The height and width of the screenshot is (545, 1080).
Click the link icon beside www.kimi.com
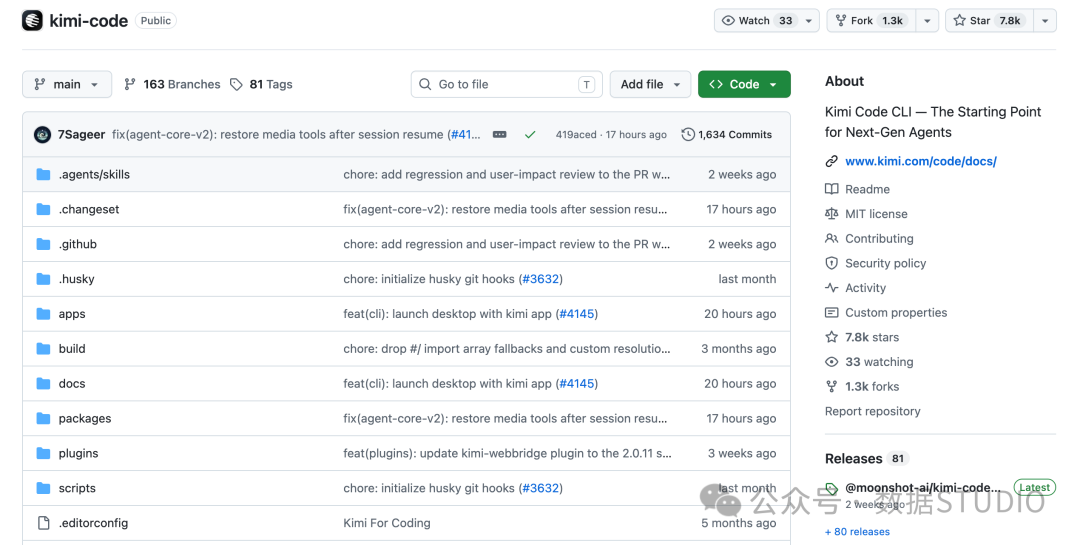point(831,161)
